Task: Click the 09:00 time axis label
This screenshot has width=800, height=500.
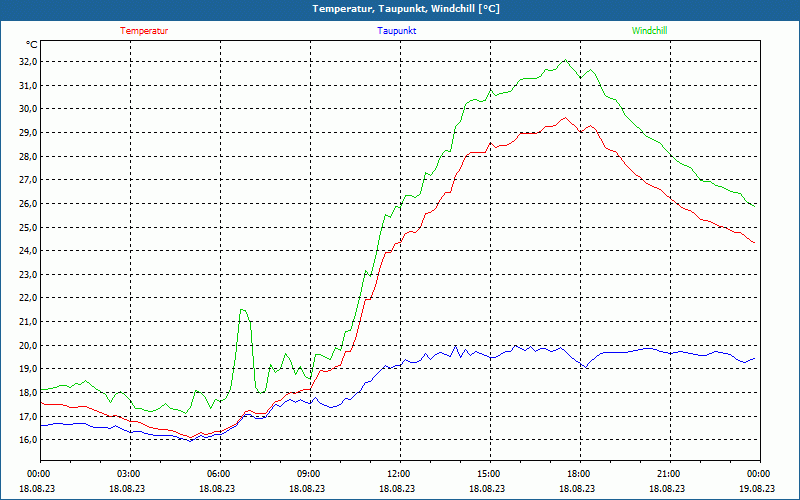Action: [310, 474]
